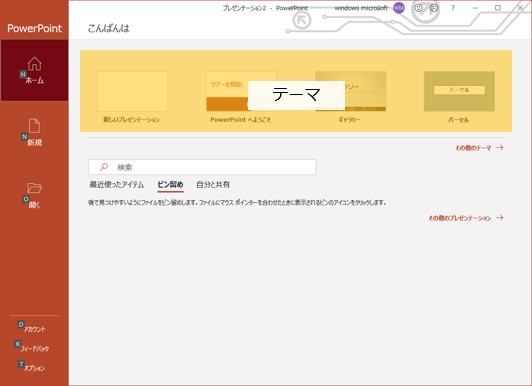Select the blank 新しいプレゼンテーション thumbnail
The image size is (532, 386).
(x=132, y=91)
